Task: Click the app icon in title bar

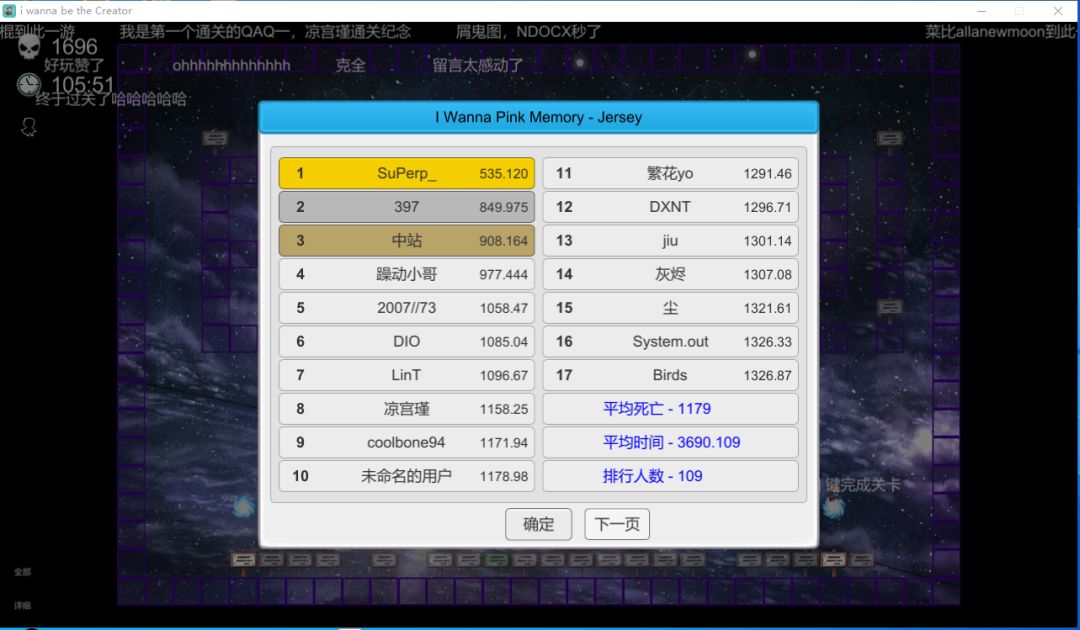Action: point(9,10)
